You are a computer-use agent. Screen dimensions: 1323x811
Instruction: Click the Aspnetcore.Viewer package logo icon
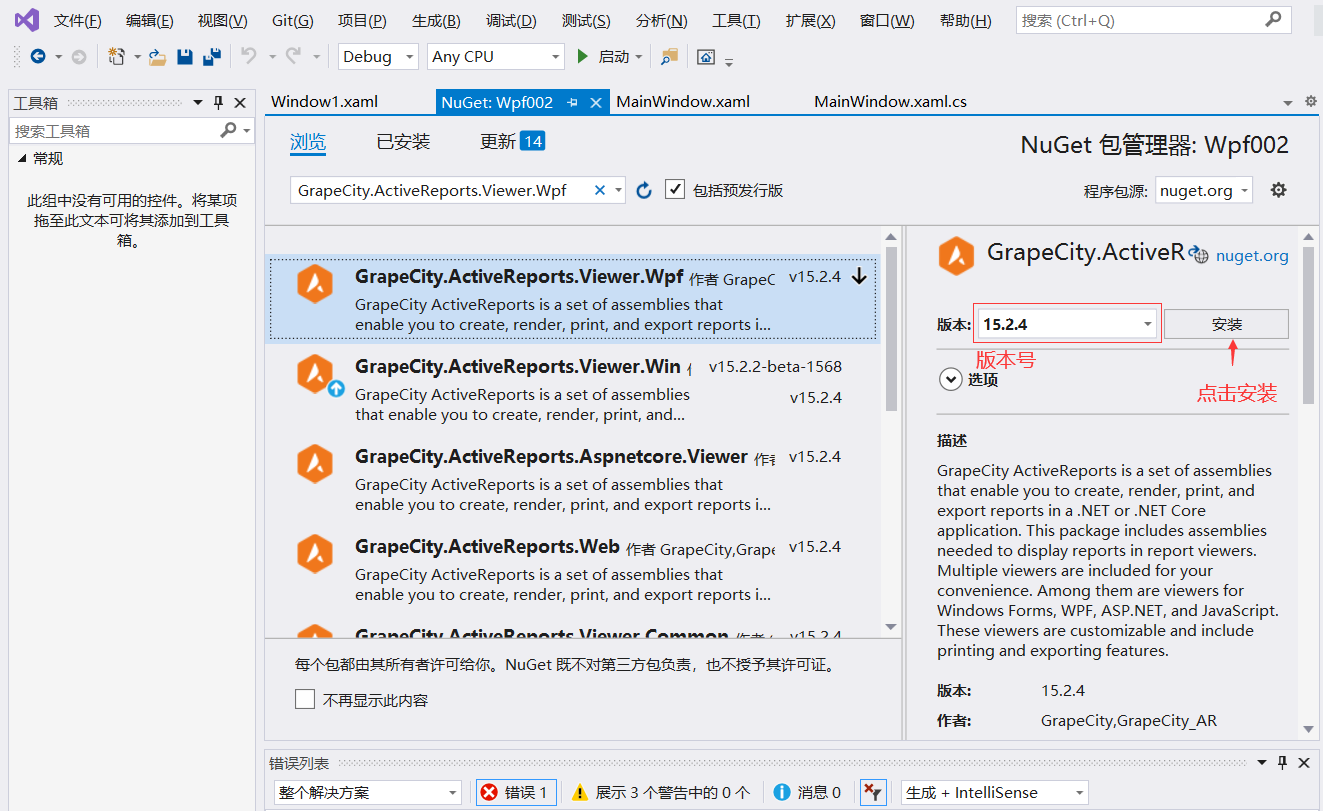point(315,464)
